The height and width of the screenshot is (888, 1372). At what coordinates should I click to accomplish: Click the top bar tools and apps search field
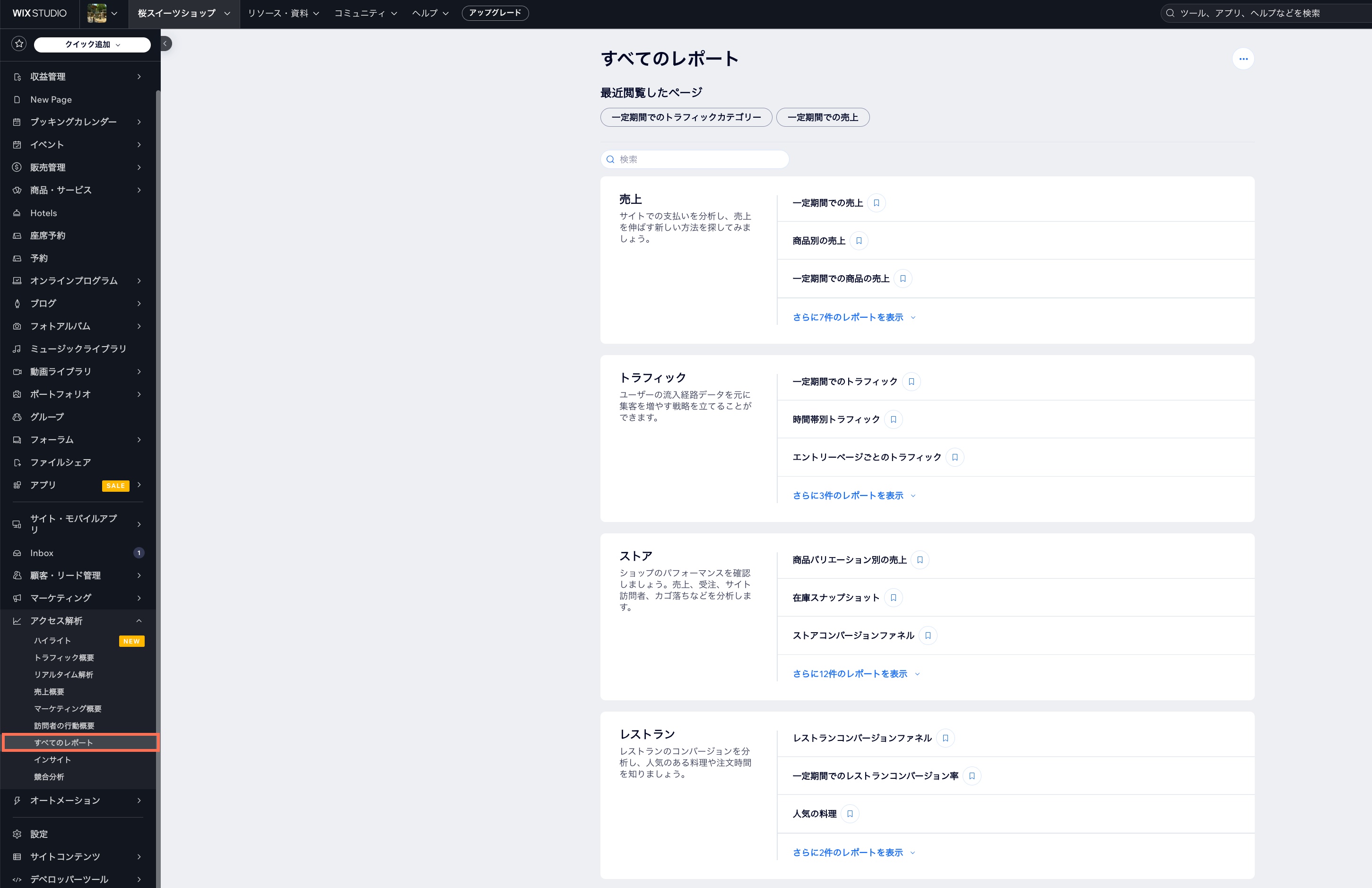click(x=1267, y=13)
